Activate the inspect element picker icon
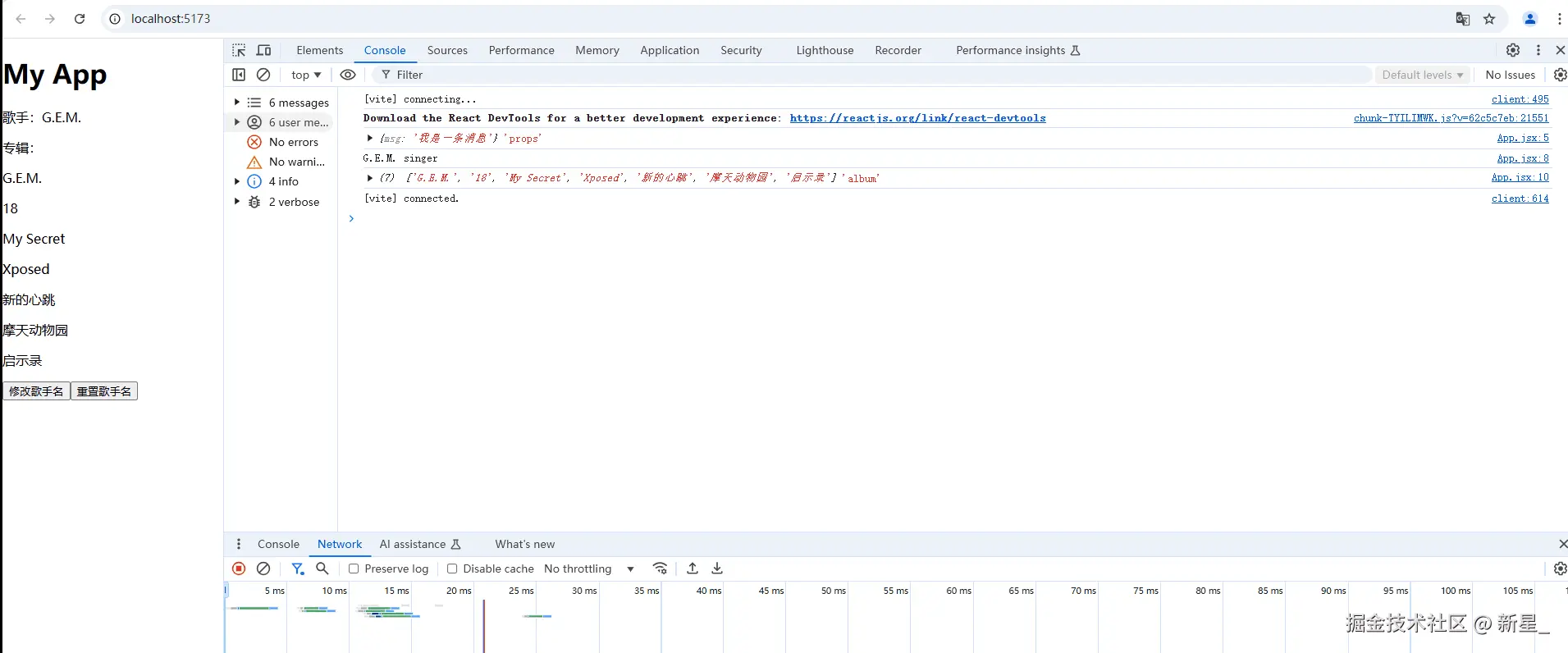1568x653 pixels. 239,50
